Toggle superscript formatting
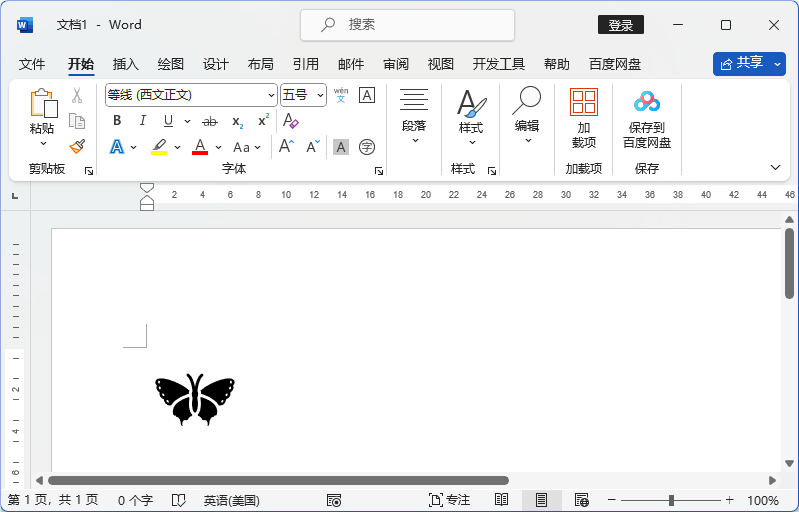Viewport: 799px width, 512px height. point(263,121)
